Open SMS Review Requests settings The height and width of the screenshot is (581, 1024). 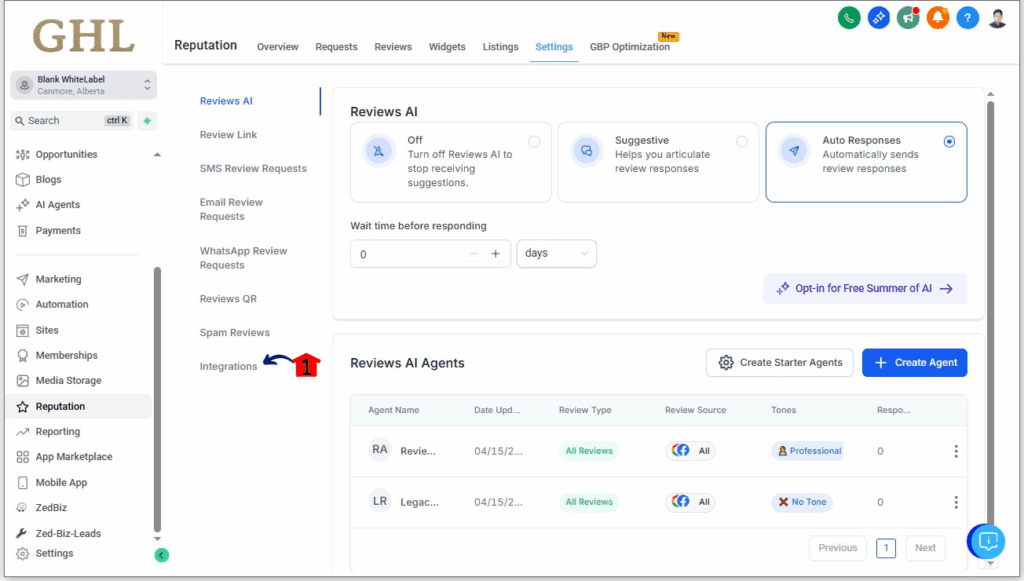(x=253, y=168)
